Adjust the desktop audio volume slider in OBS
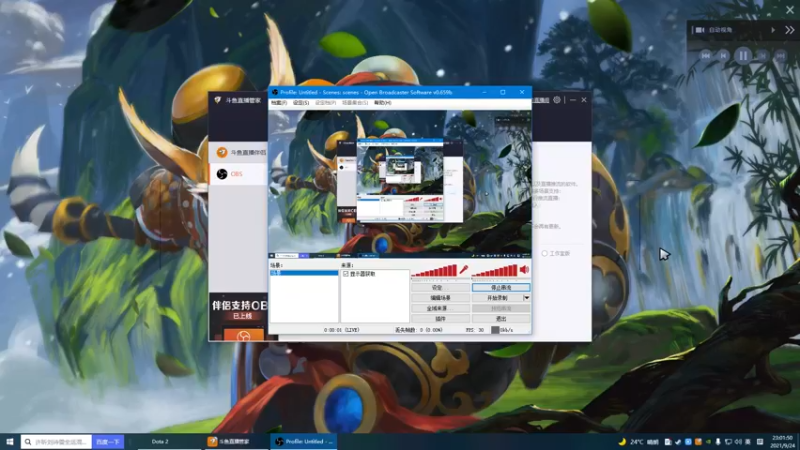Screen dimensions: 800x450 click(494, 271)
